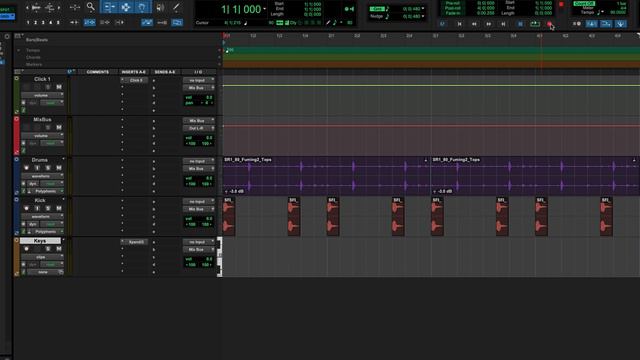Enable input monitoring on Kick track
This screenshot has width=640, height=360.
pyautogui.click(x=37, y=208)
